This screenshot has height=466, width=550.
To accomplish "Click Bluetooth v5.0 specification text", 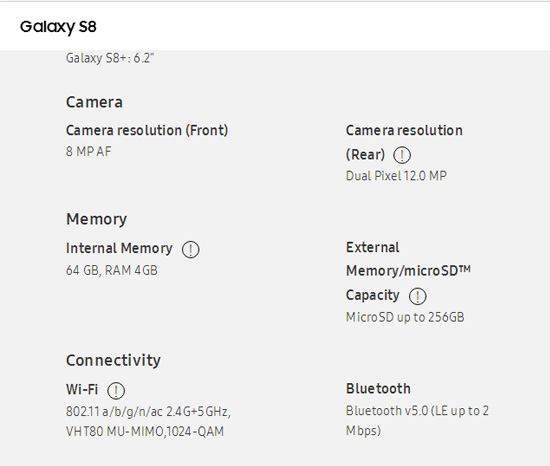I will [x=417, y=420].
